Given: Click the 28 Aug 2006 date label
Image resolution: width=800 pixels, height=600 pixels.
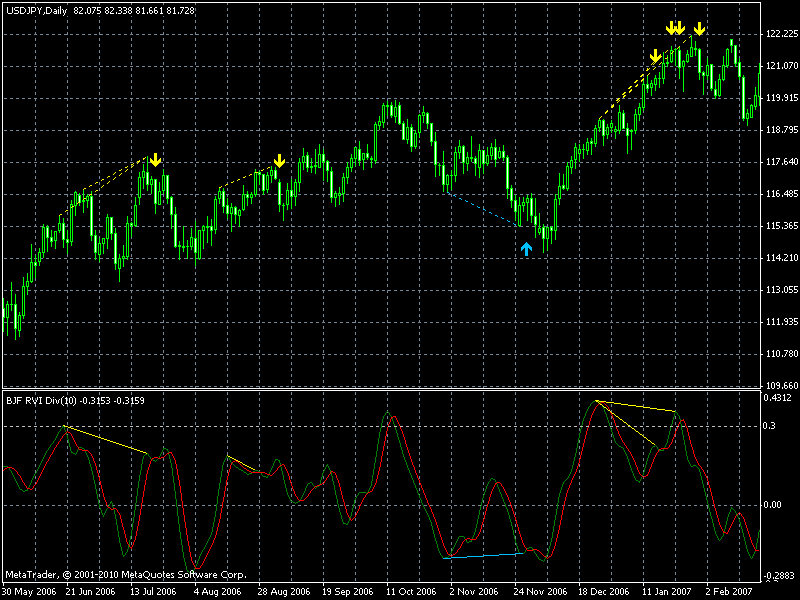Looking at the screenshot, I should point(284,592).
